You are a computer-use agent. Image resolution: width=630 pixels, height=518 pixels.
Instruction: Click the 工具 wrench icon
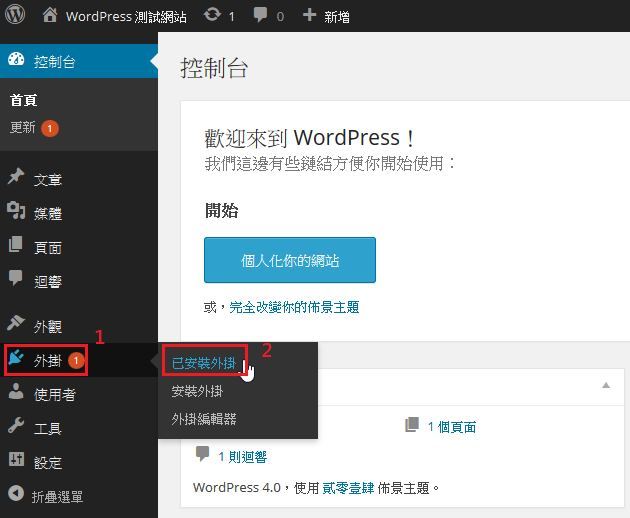16,425
